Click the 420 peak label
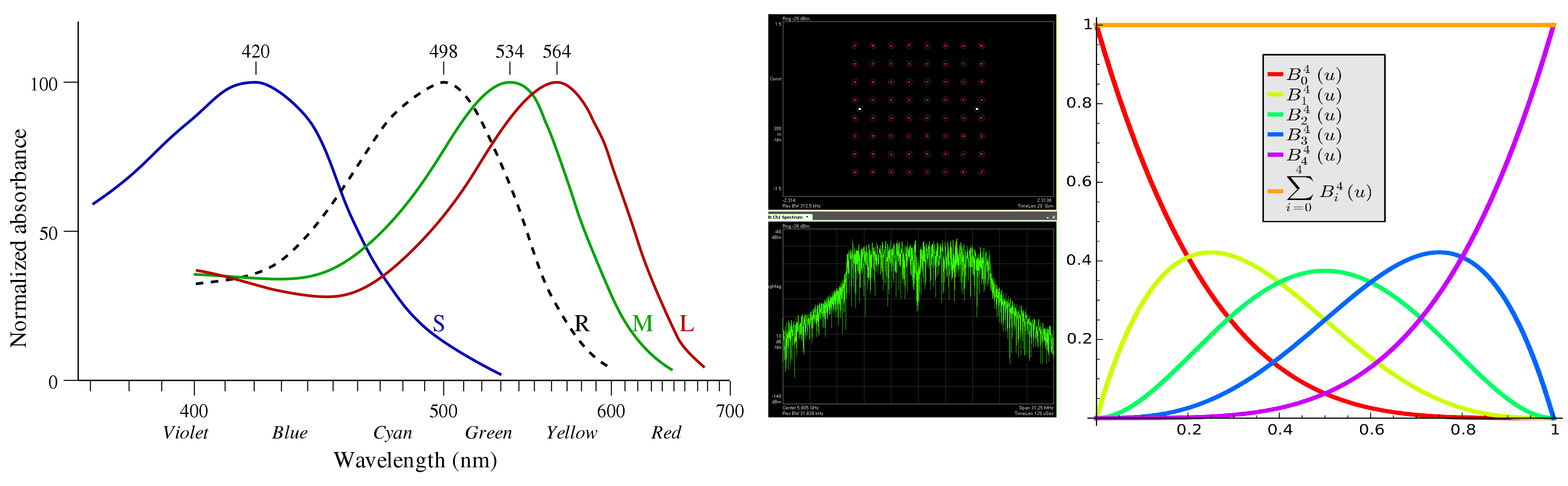This screenshot has width=1568, height=486. click(255, 51)
